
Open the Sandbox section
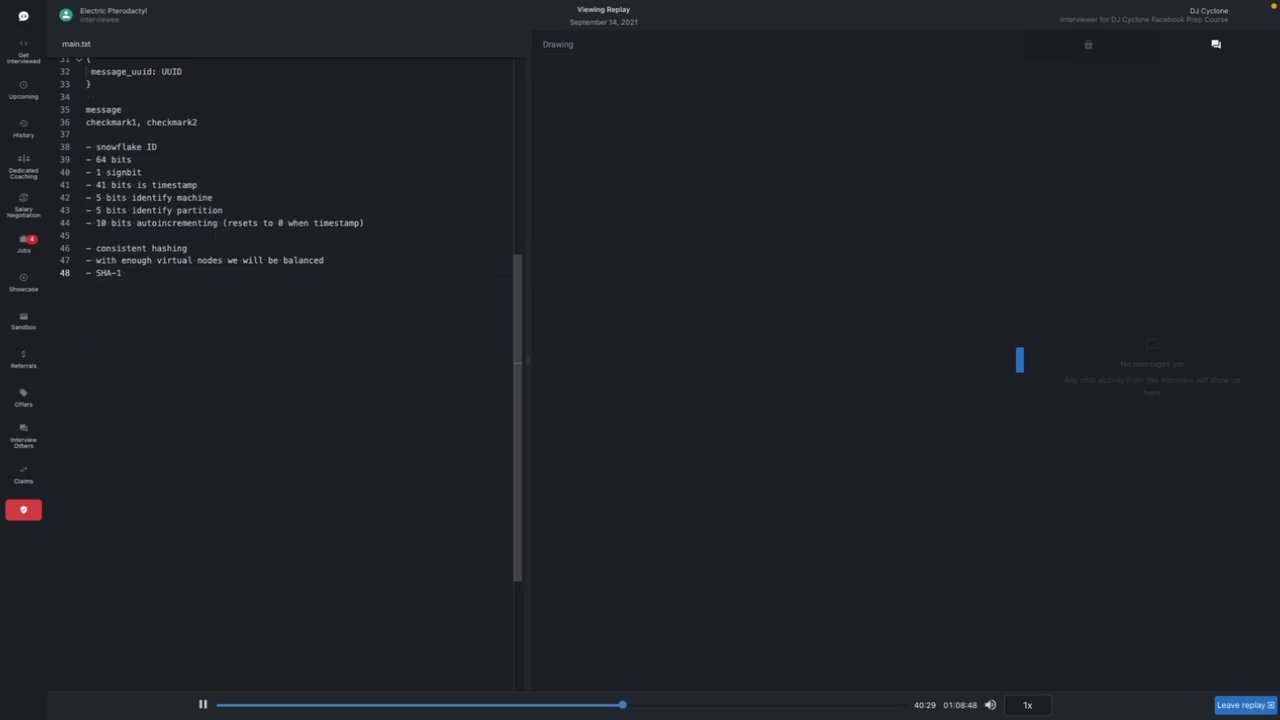(x=23, y=321)
